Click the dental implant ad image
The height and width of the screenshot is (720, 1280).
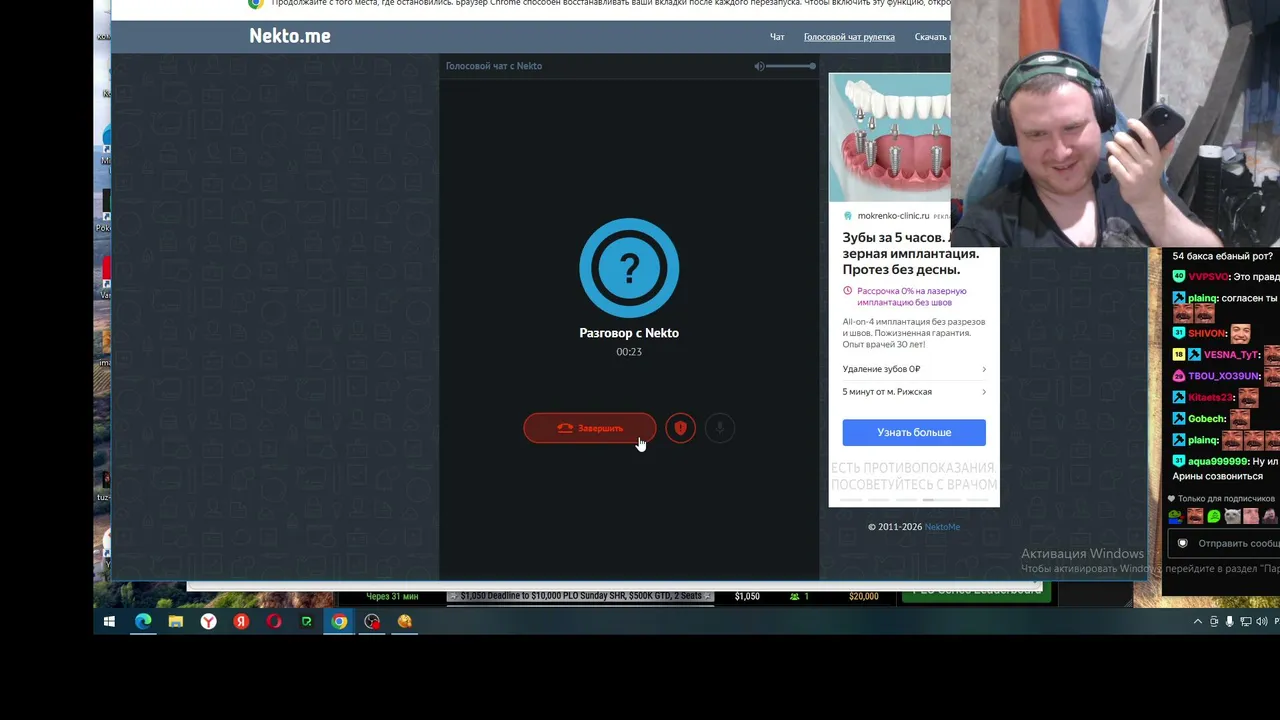tap(890, 138)
